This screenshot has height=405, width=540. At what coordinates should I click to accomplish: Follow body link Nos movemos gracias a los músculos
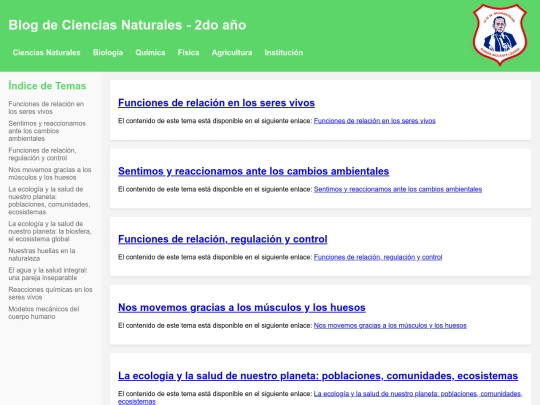pyautogui.click(x=390, y=325)
